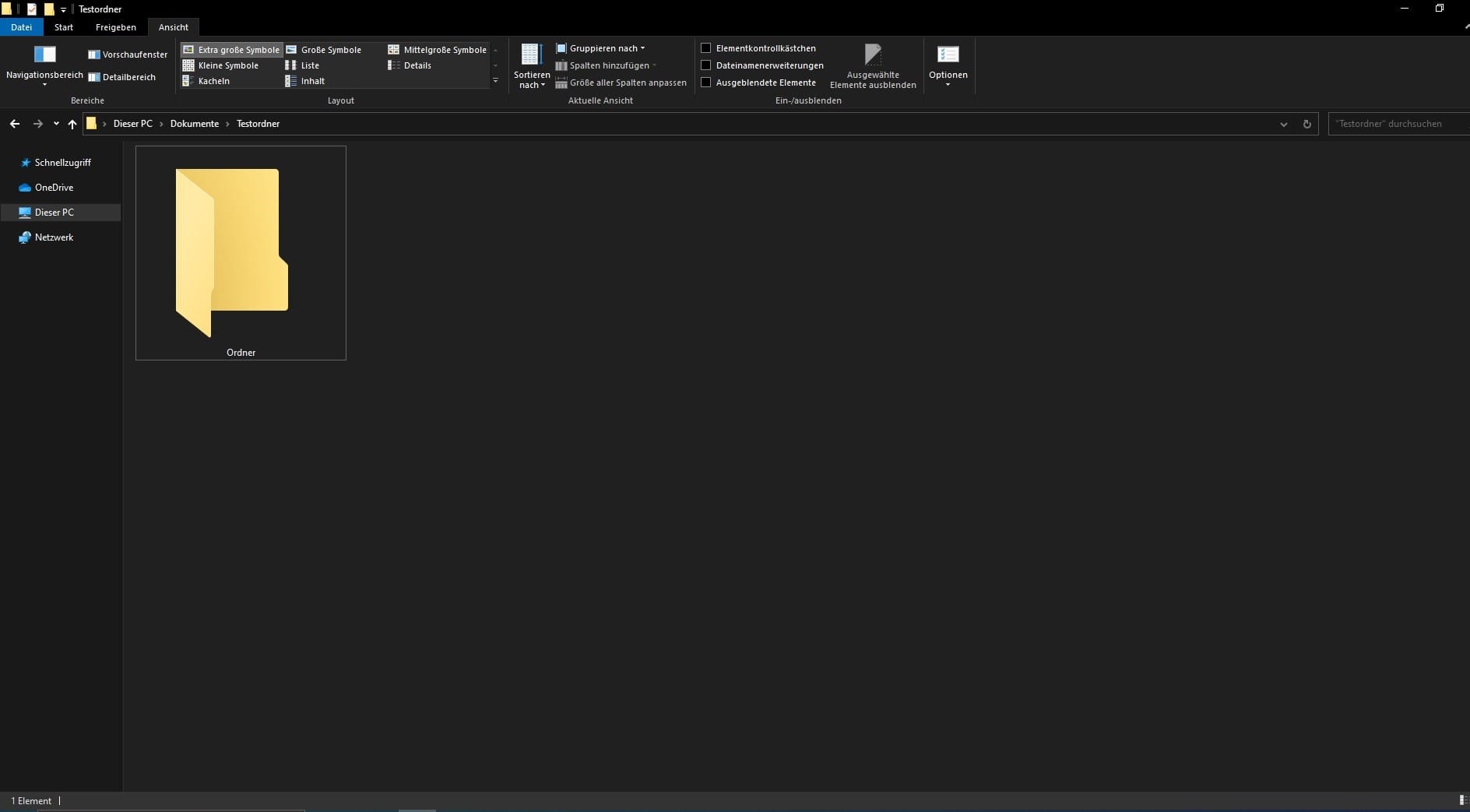Click Größe aller Spalten anpassen

click(621, 83)
